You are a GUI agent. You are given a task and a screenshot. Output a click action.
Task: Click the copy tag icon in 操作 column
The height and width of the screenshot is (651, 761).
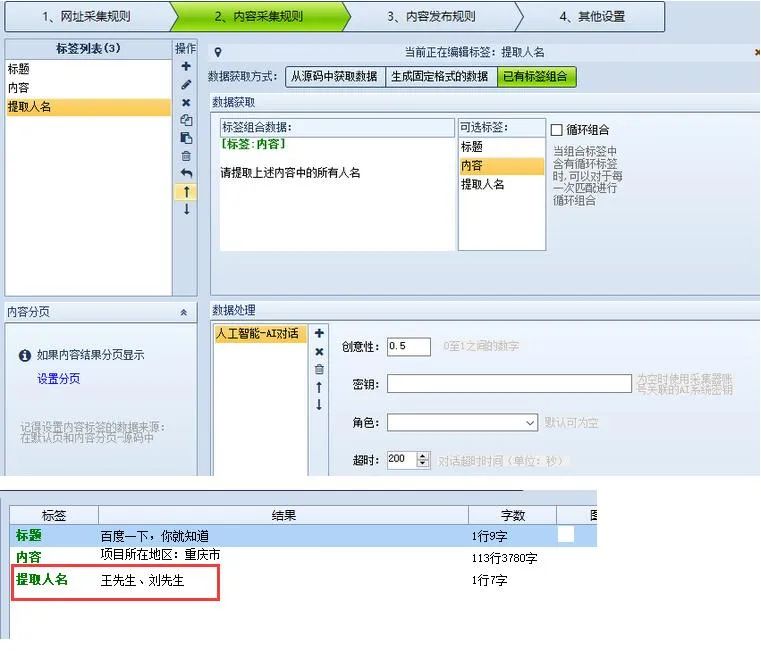(186, 120)
